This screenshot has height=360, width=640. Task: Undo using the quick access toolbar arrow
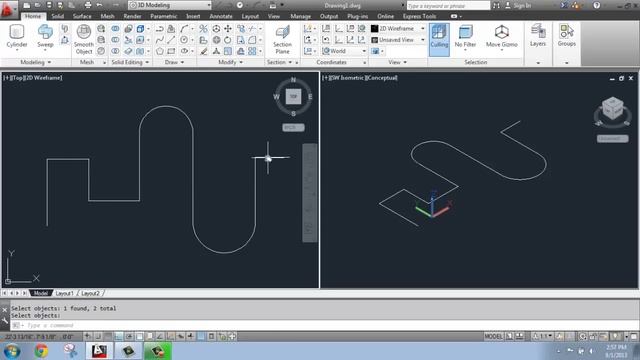(x=99, y=5)
